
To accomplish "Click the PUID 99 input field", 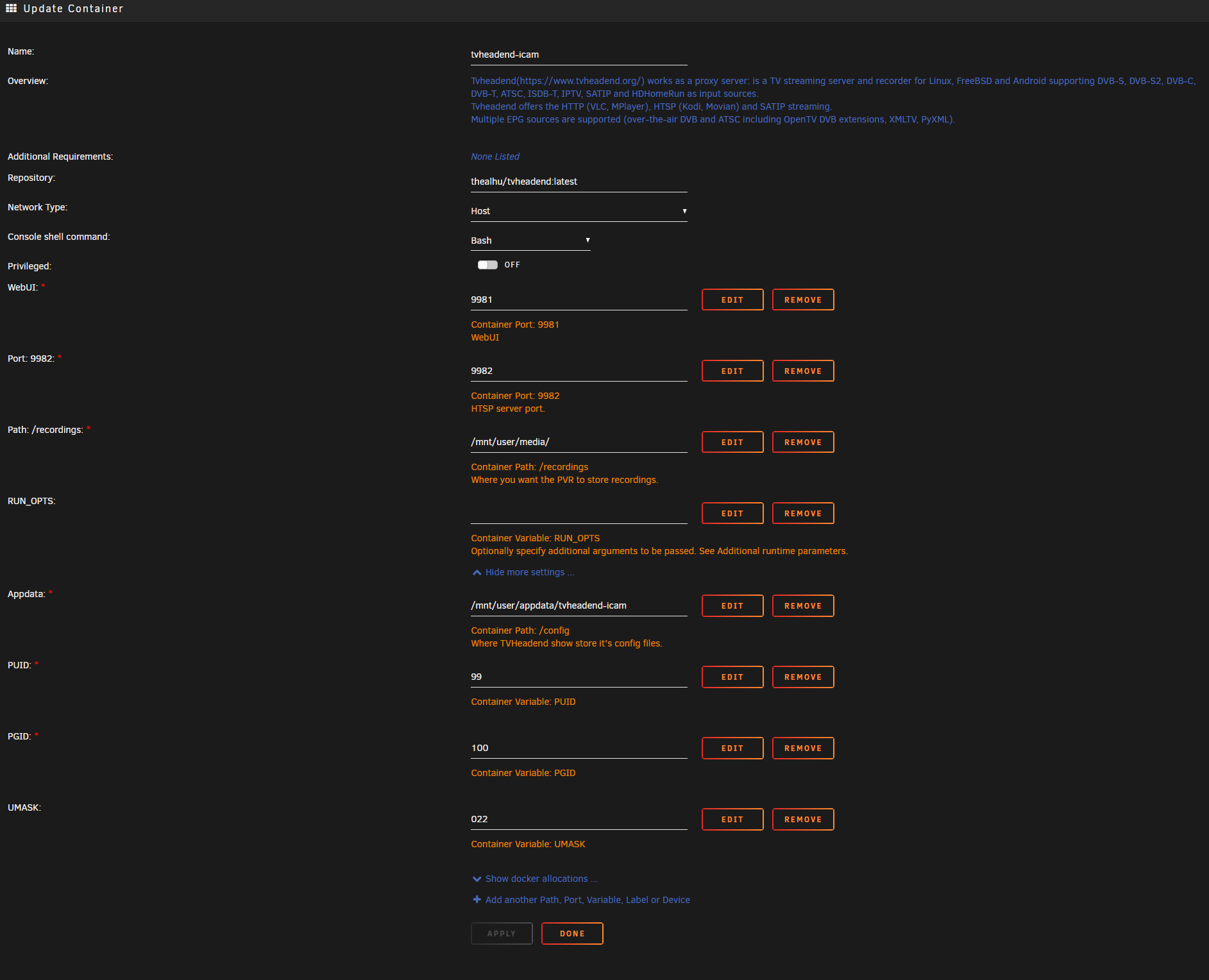I will pyautogui.click(x=579, y=677).
